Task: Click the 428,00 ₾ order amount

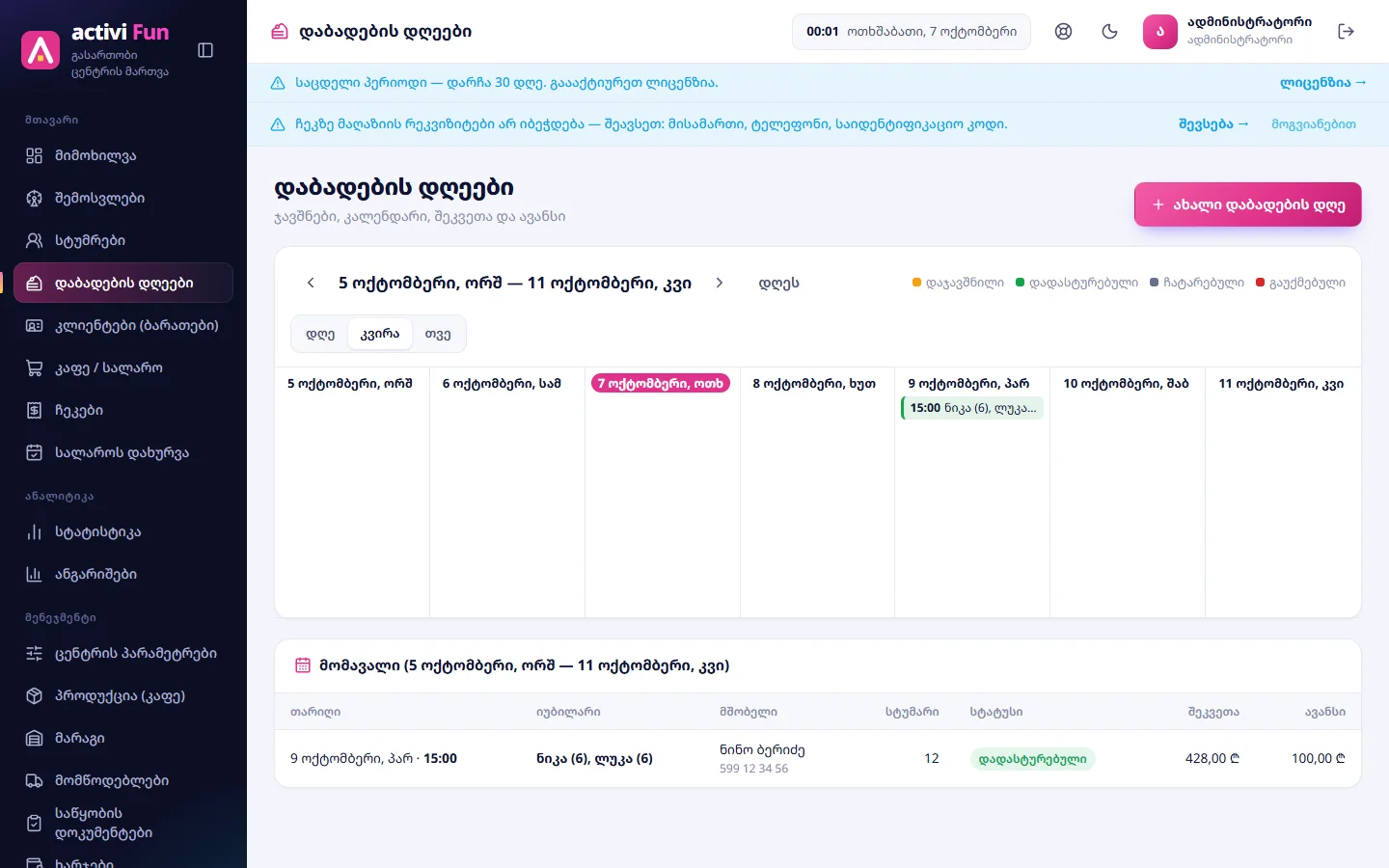Action: 1212,759
